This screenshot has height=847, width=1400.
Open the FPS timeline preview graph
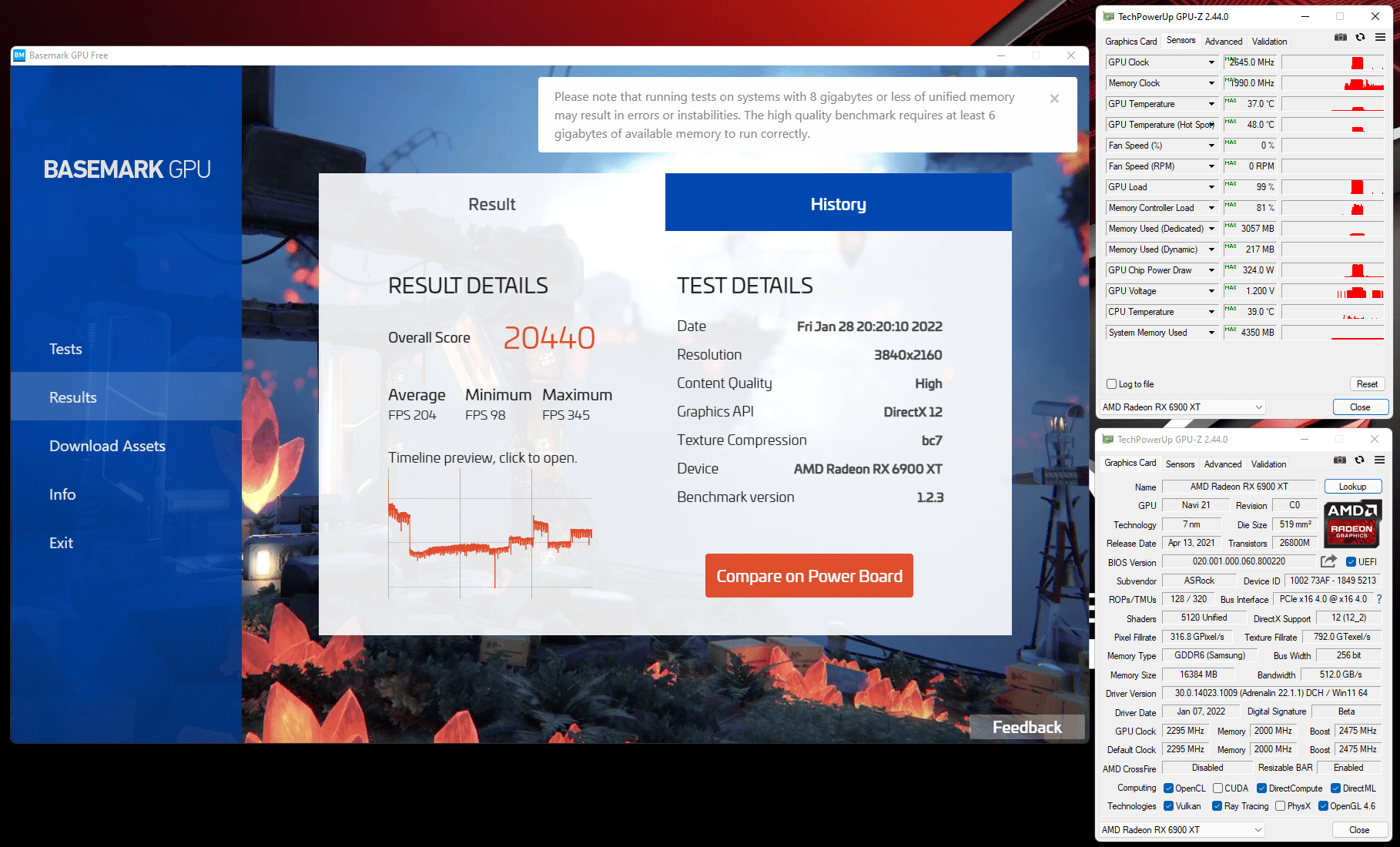[x=491, y=534]
